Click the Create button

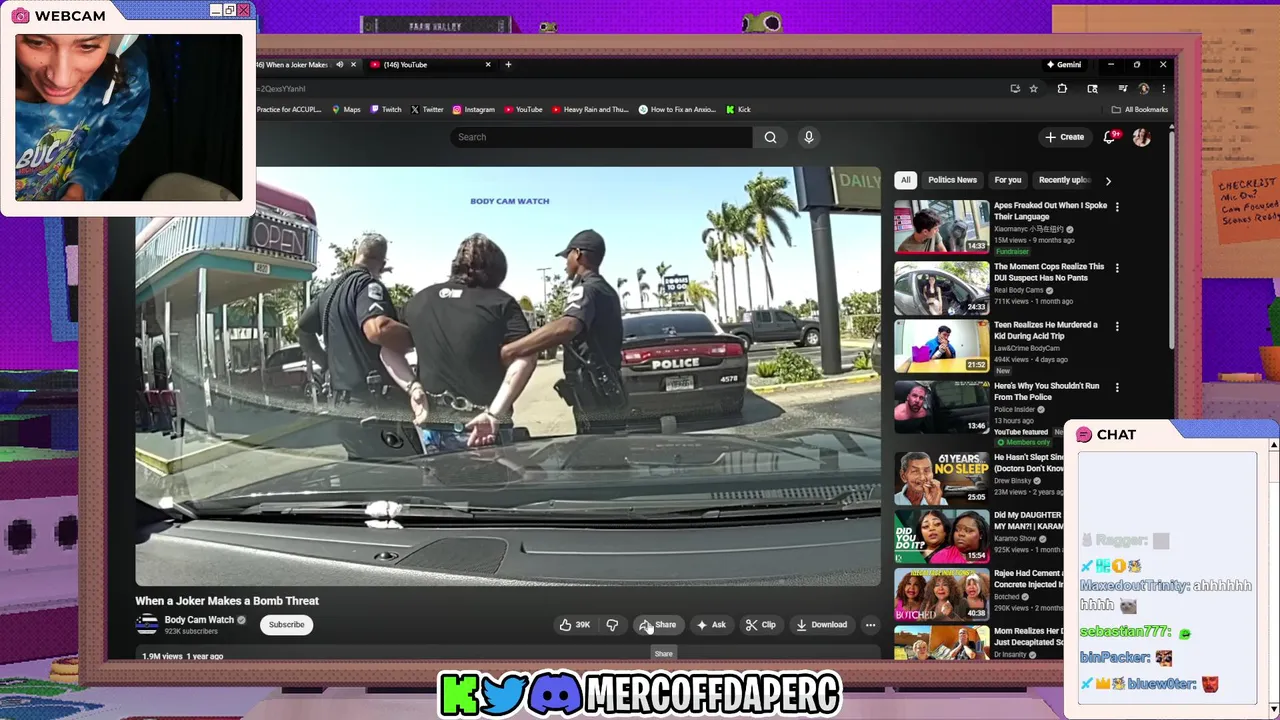(x=1064, y=137)
